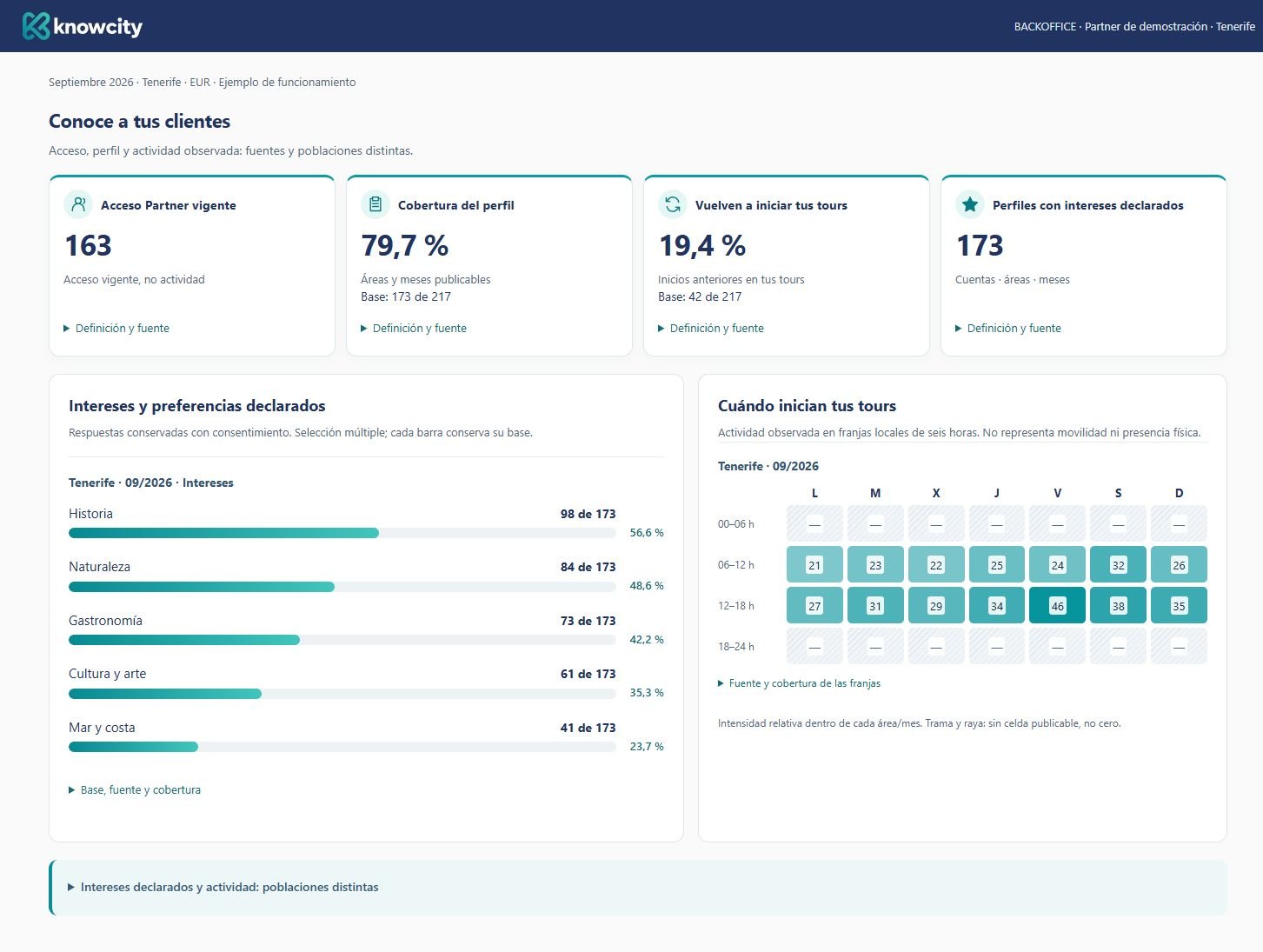Click the Vuelven a iniciar refresh icon
Viewport: 1263px width, 952px height.
(673, 204)
